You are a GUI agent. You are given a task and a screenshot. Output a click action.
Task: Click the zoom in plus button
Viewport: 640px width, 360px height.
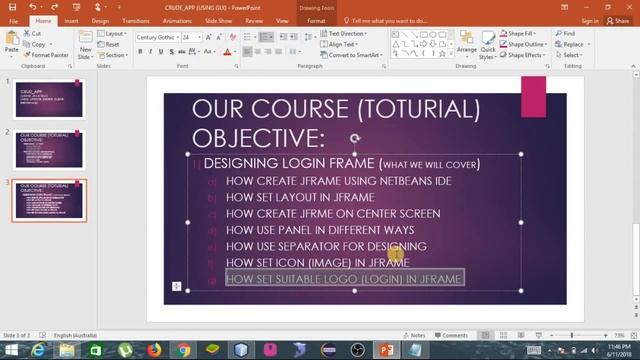(606, 335)
